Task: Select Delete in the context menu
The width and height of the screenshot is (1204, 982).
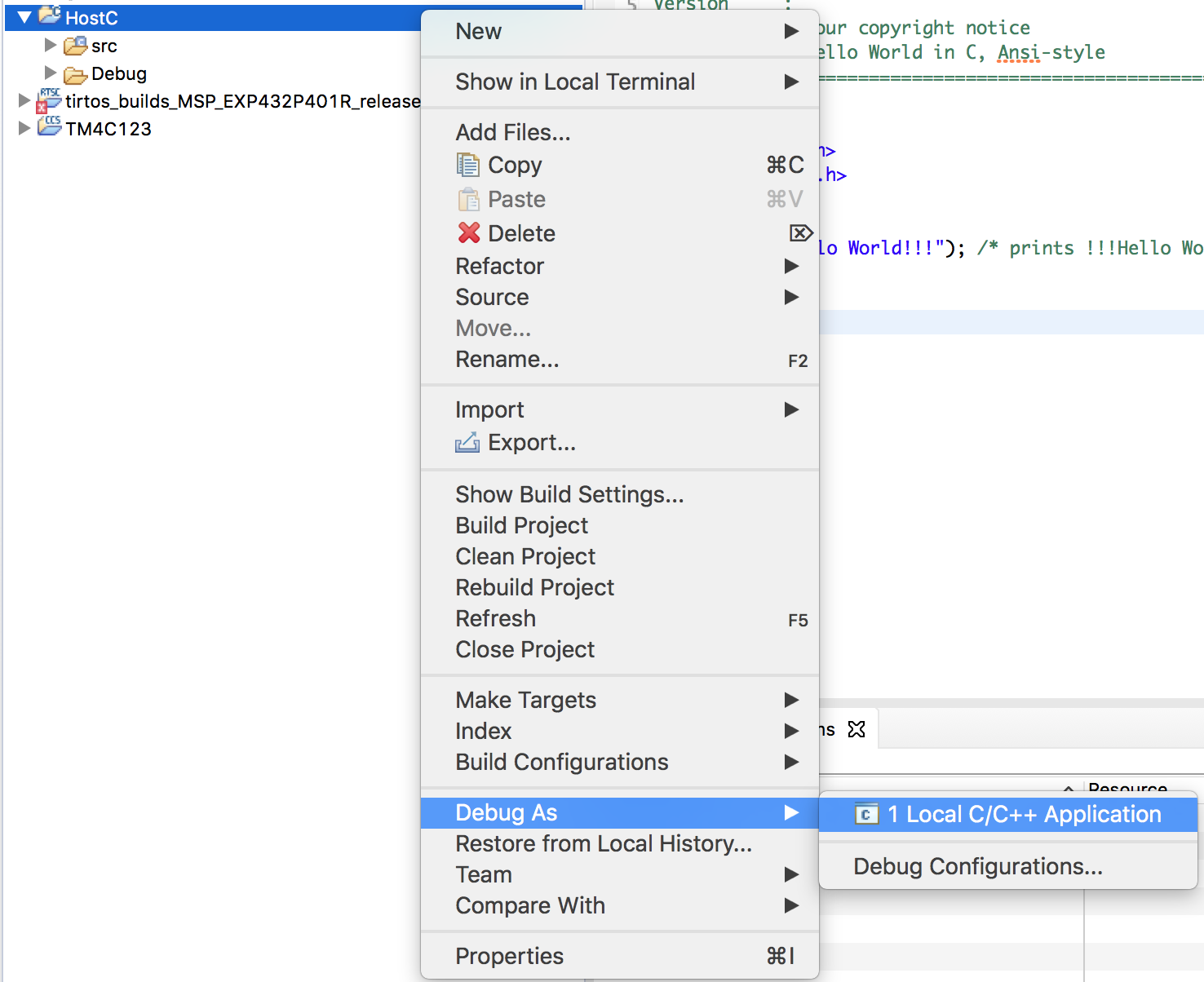Action: pyautogui.click(x=620, y=233)
